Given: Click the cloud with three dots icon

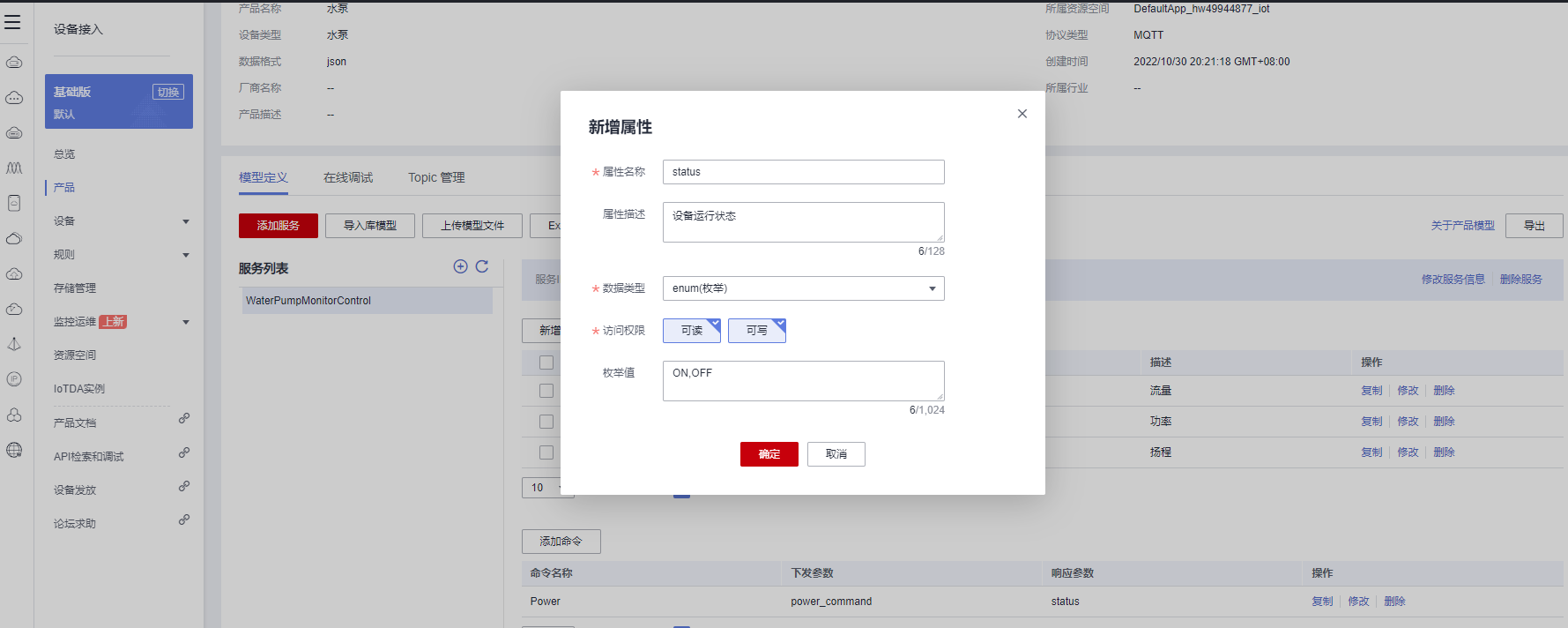Looking at the screenshot, I should (14, 97).
